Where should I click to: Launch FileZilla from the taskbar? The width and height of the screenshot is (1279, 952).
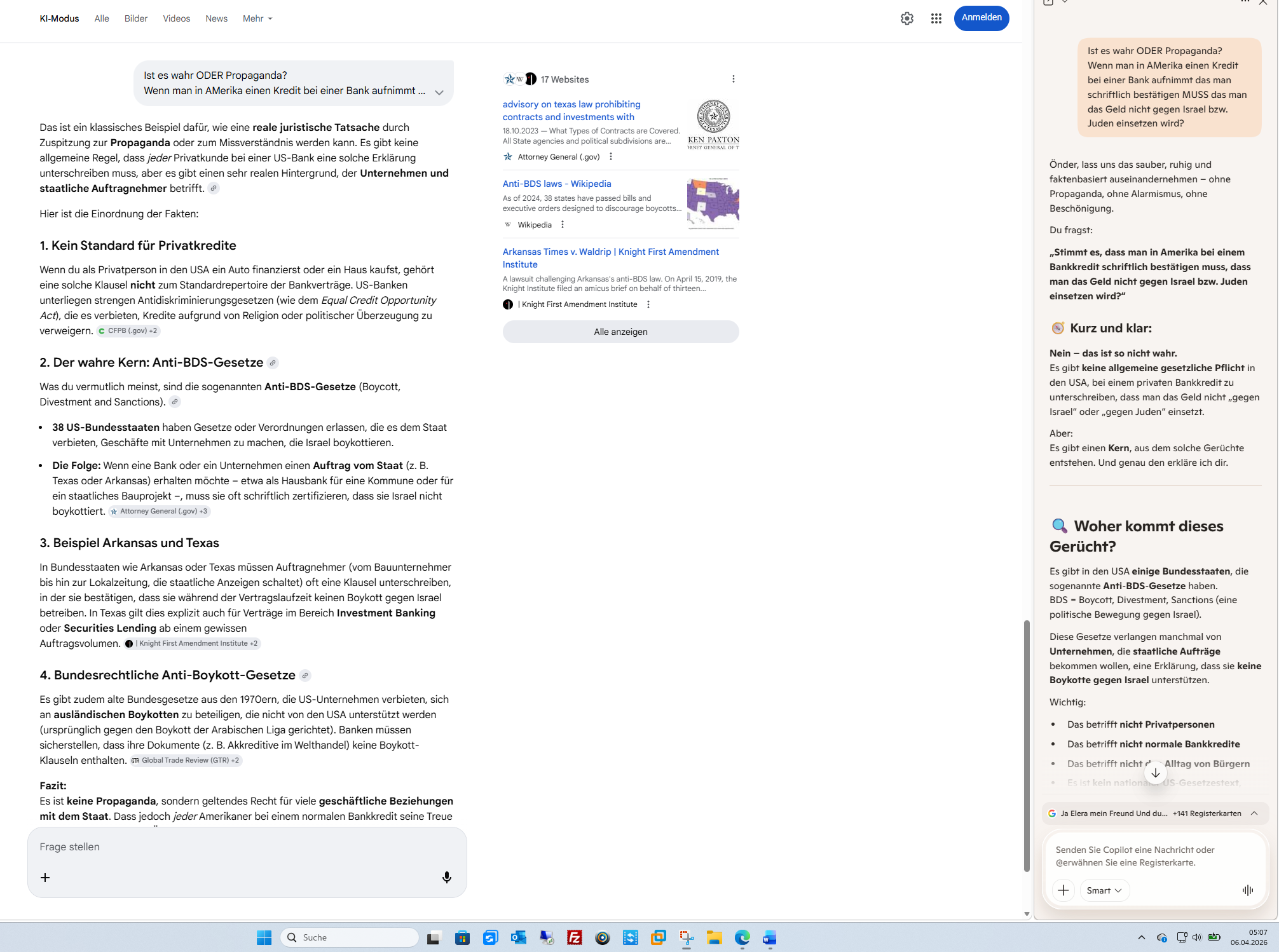pyautogui.click(x=574, y=937)
